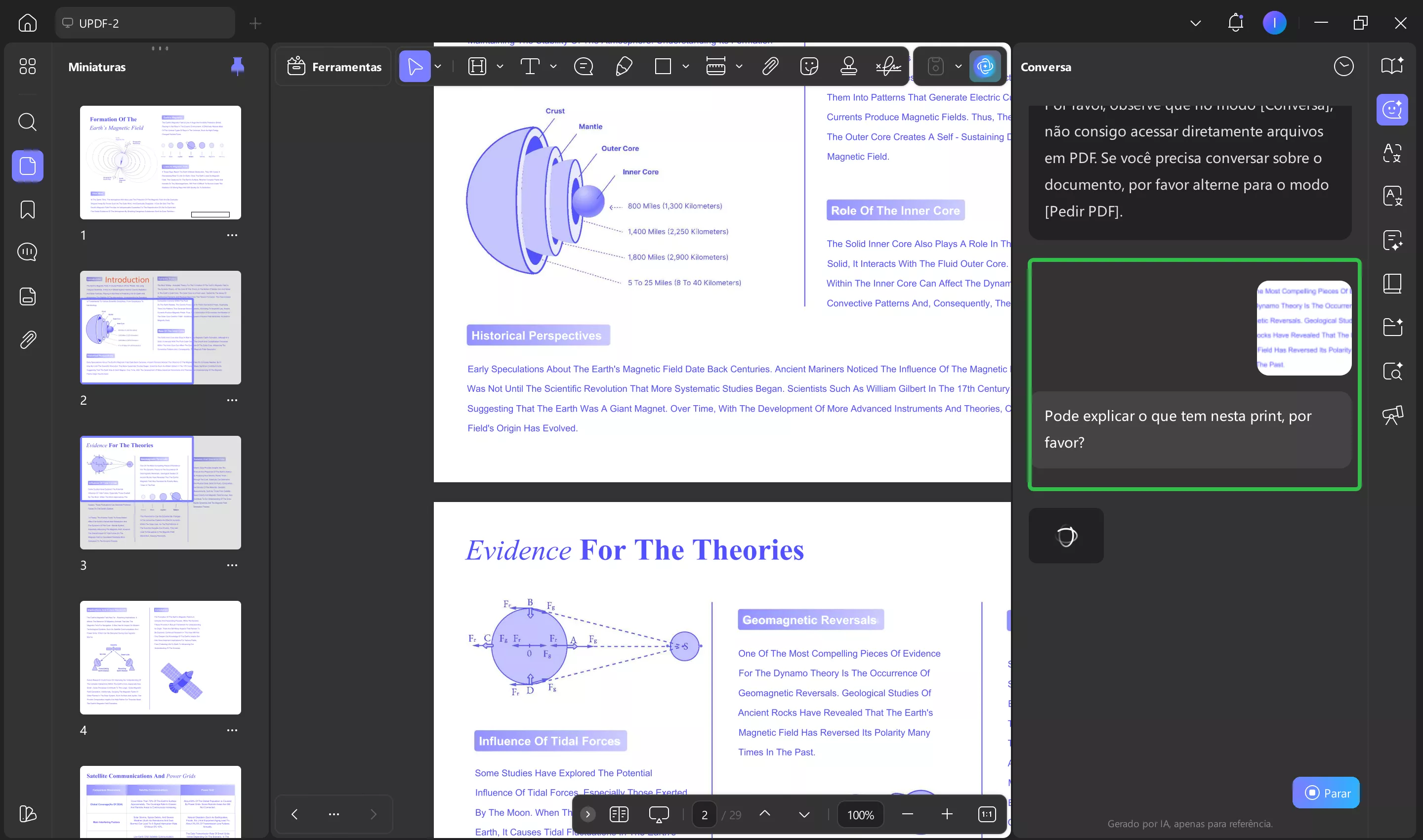Toggle the two-page reading view icon
Viewport: 1423px width, 840px height.
coord(619,814)
